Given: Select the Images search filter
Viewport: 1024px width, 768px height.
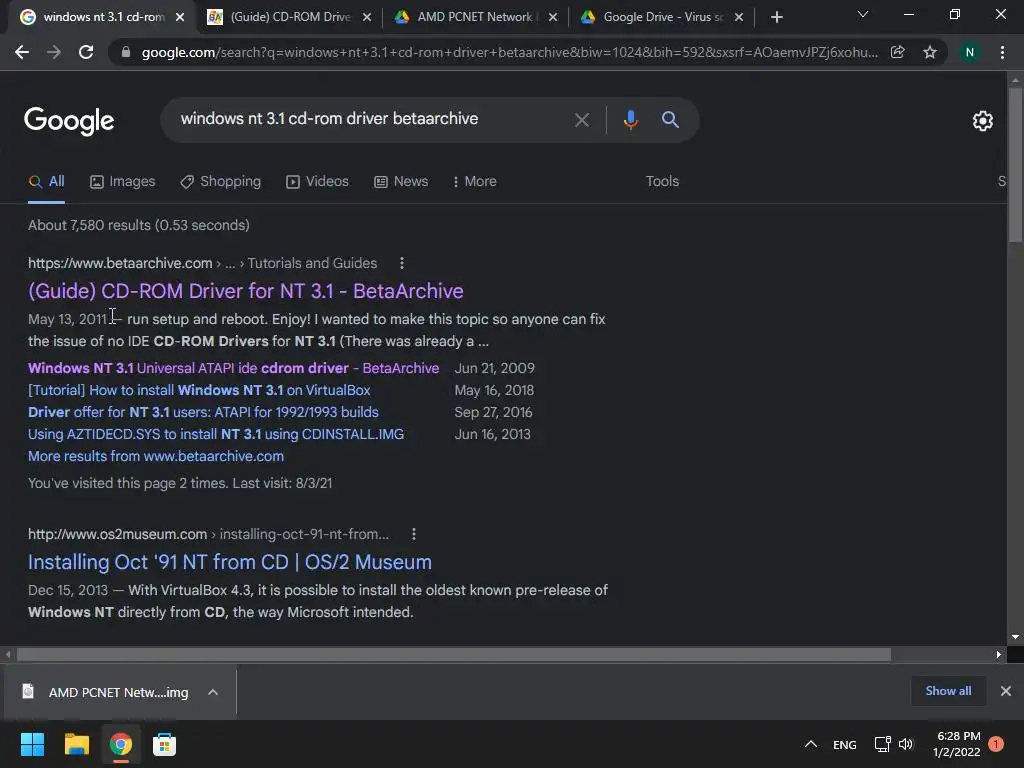Looking at the screenshot, I should (123, 182).
